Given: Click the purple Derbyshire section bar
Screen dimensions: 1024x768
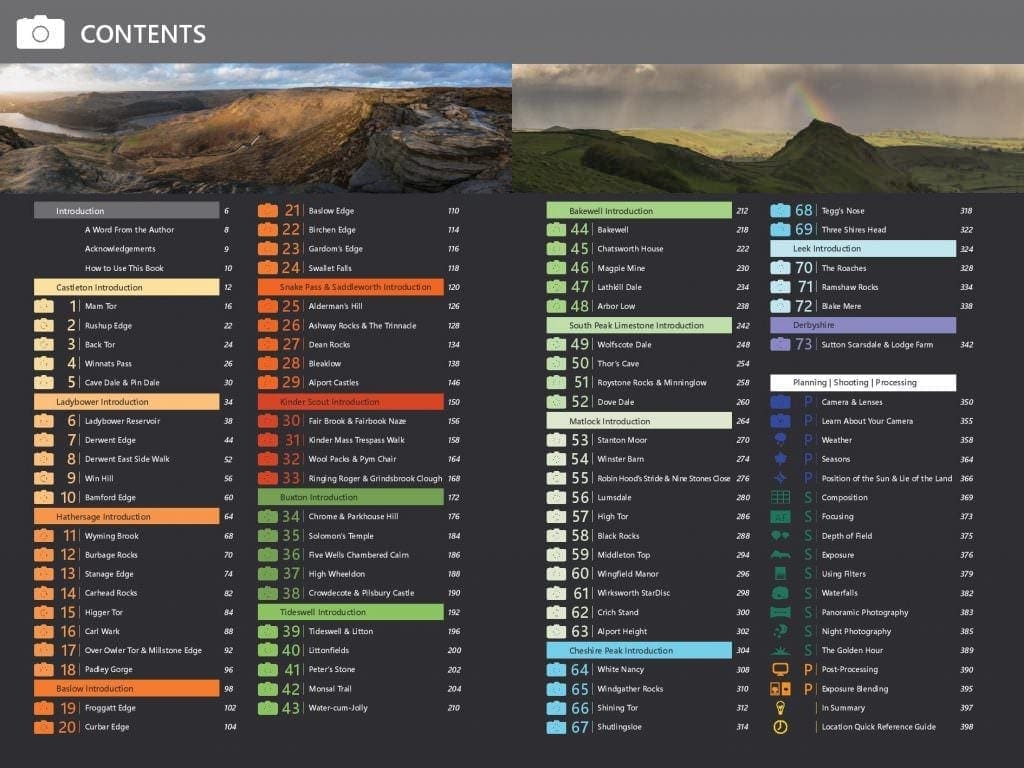Looking at the screenshot, I should coord(862,325).
